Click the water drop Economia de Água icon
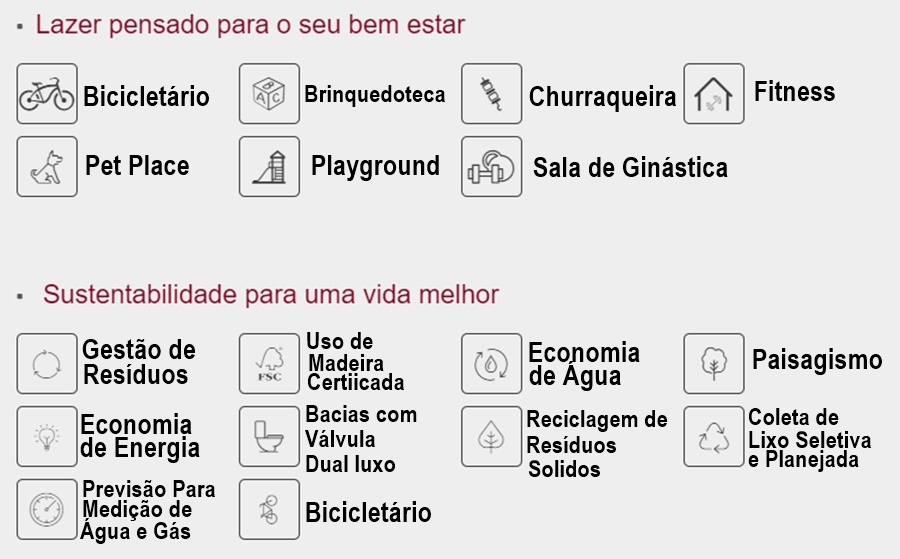 tap(491, 363)
